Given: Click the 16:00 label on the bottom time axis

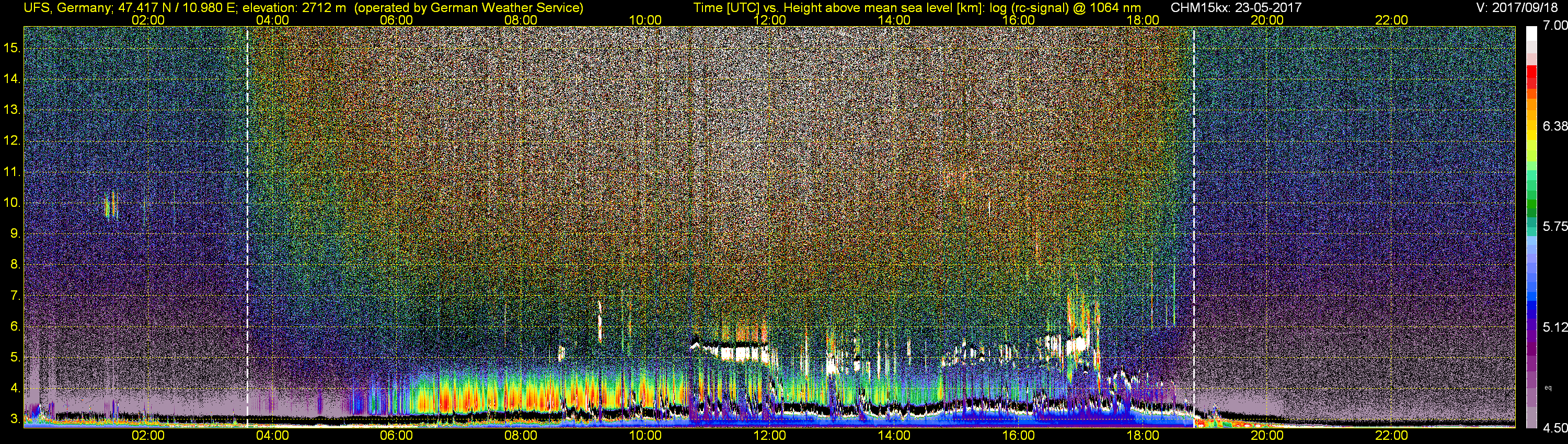Looking at the screenshot, I should point(1018,436).
